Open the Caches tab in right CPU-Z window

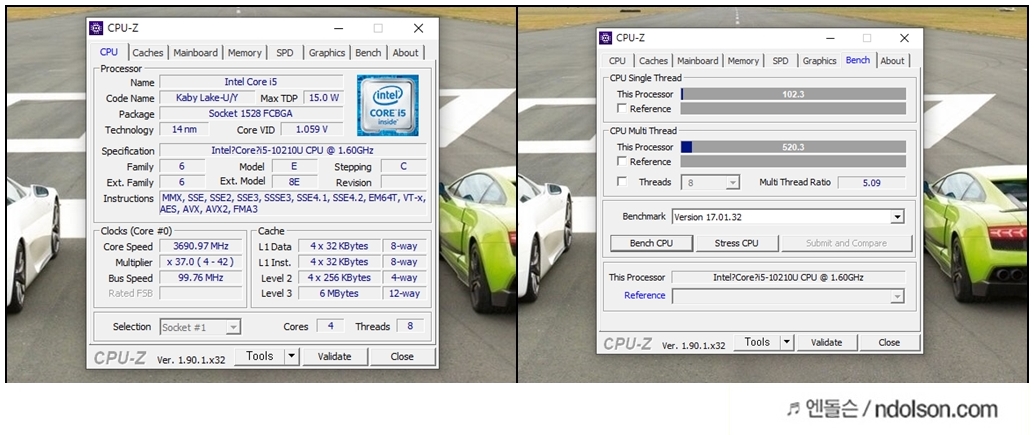[x=654, y=61]
